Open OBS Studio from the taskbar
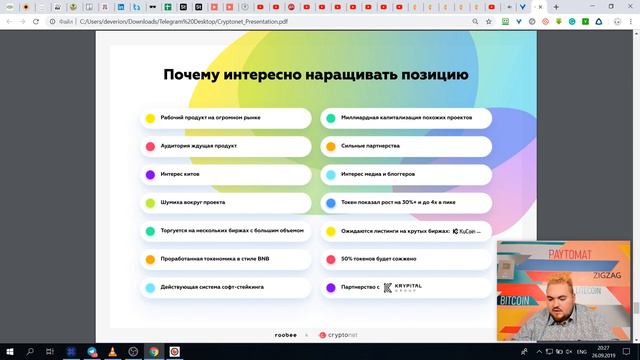Screen dimensions: 640x360 click(133, 351)
